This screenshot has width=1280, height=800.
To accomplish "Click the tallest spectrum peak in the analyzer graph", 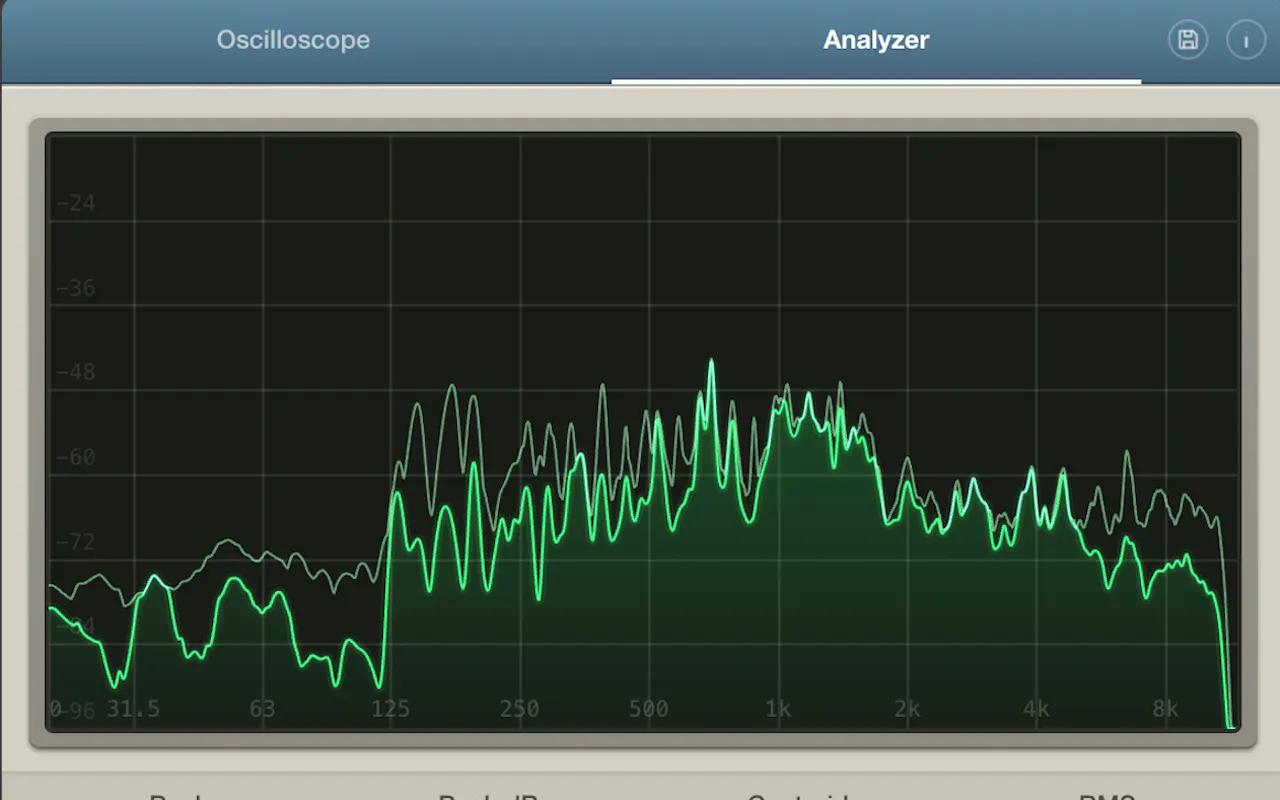I will click(712, 362).
